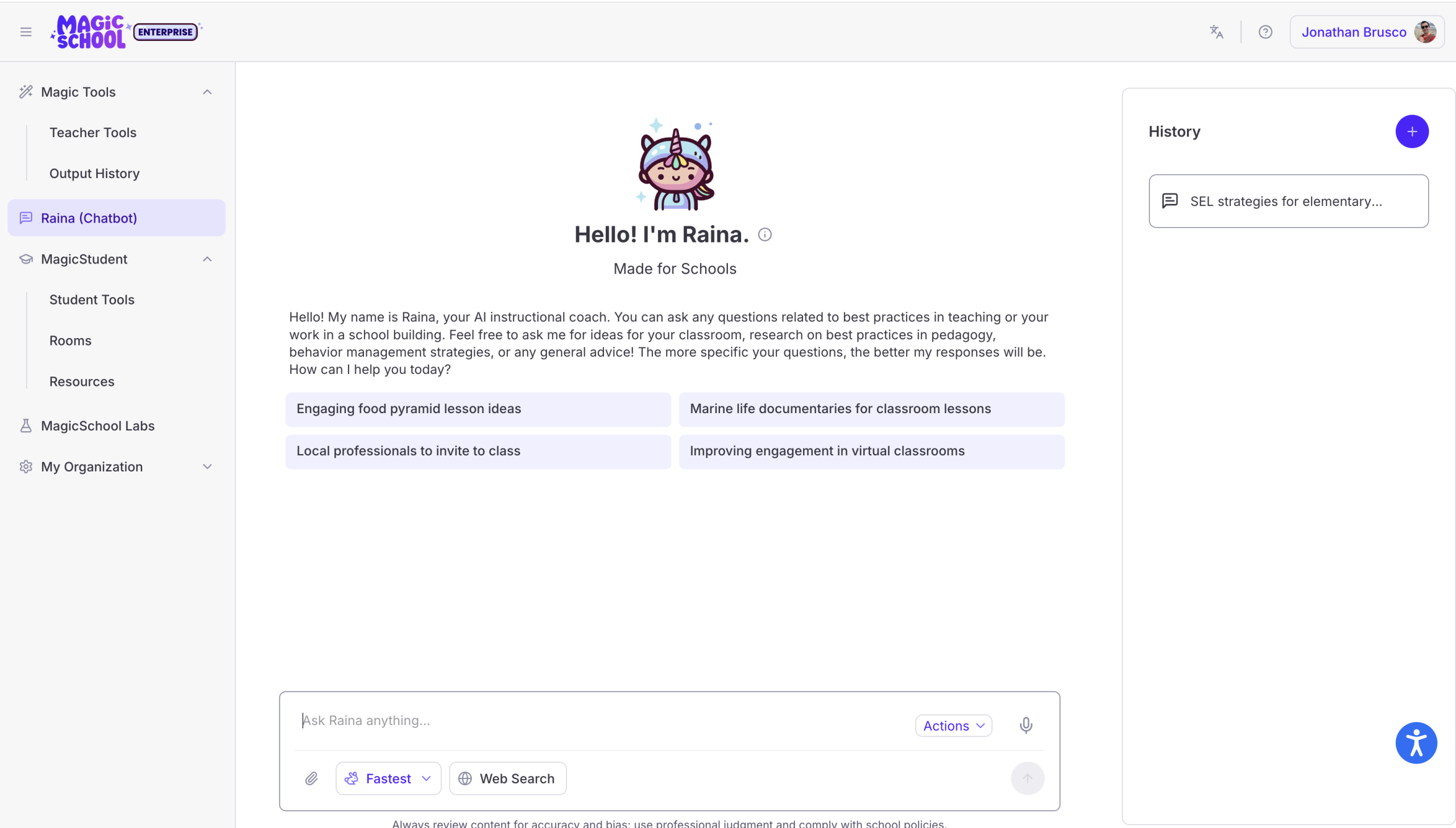Send message with the arrow button

1027,778
